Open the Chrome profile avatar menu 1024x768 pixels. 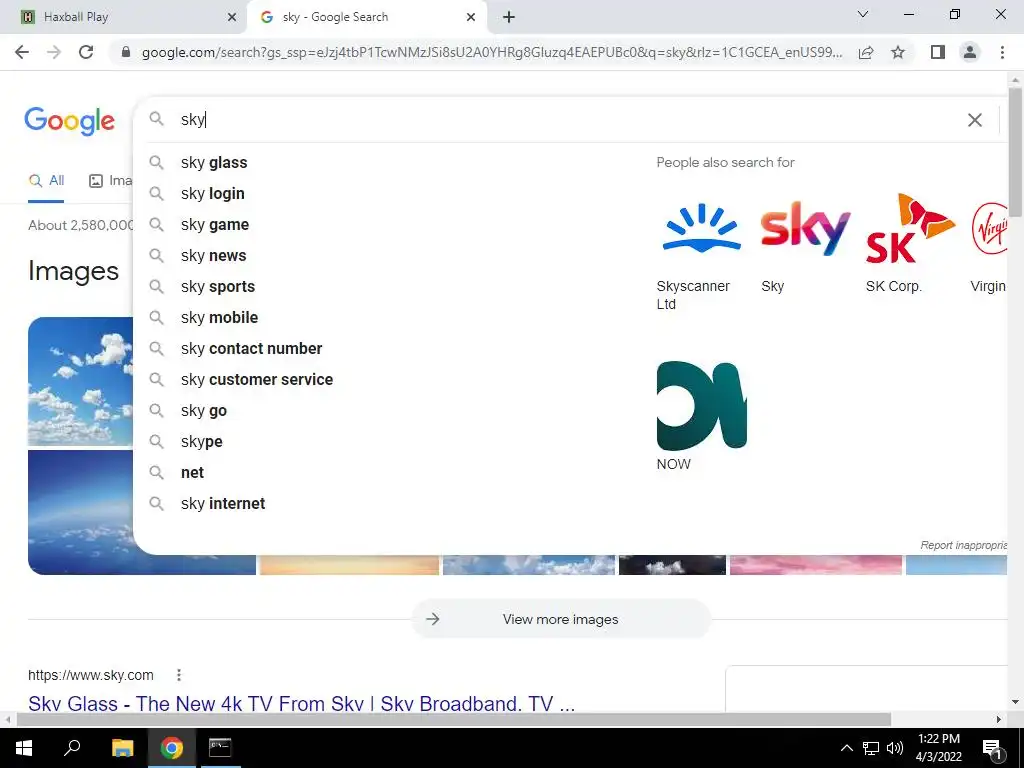pyautogui.click(x=970, y=52)
